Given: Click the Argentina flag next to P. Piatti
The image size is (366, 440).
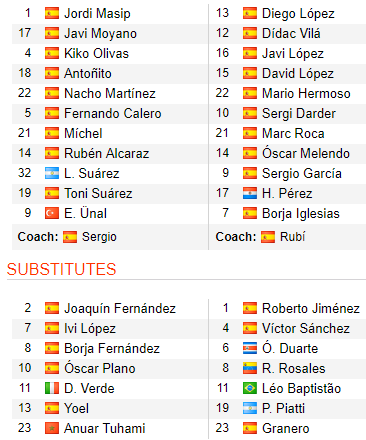Looking at the screenshot, I should tap(250, 408).
